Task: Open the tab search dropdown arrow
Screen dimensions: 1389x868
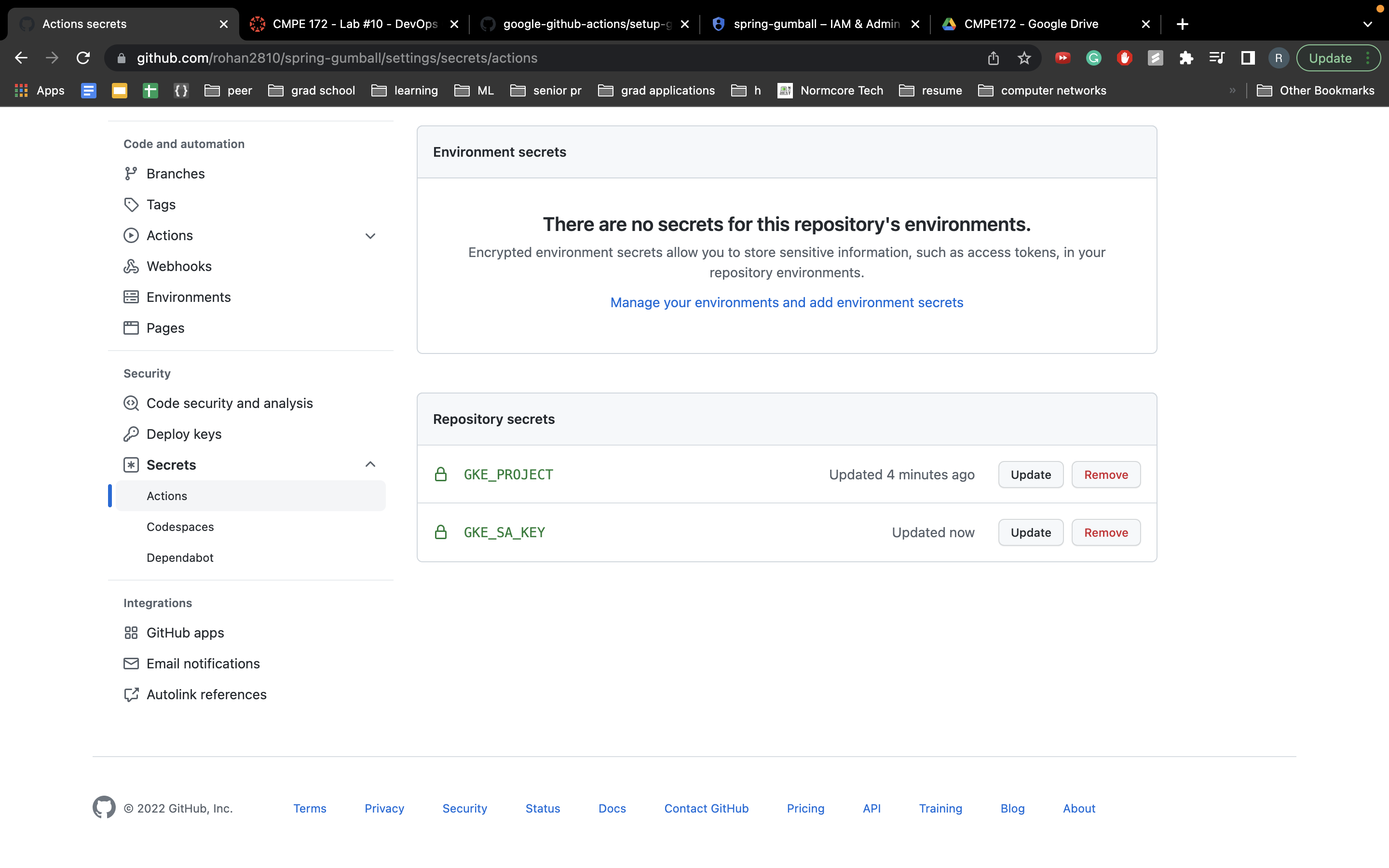Action: [x=1367, y=24]
